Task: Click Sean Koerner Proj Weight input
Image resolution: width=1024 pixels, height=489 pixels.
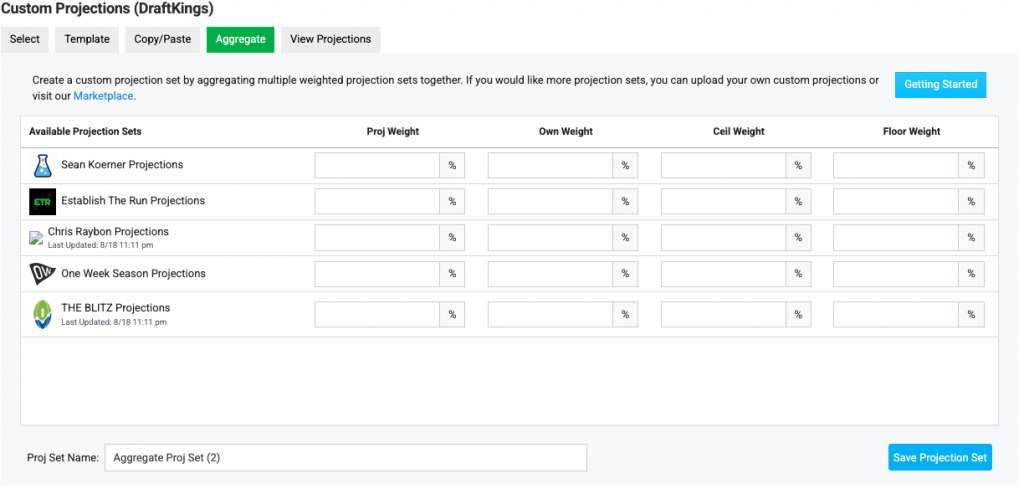Action: [377, 166]
